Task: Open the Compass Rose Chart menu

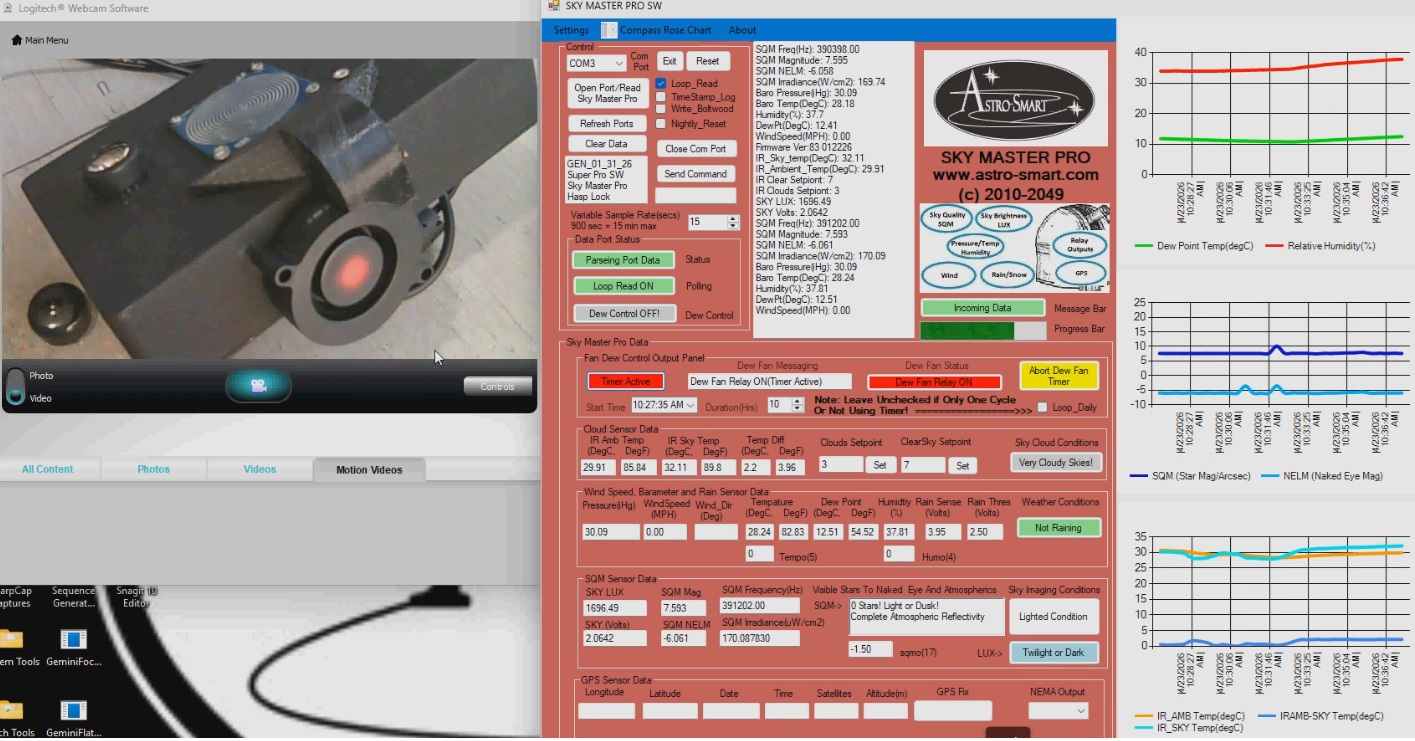Action: [x=656, y=30]
